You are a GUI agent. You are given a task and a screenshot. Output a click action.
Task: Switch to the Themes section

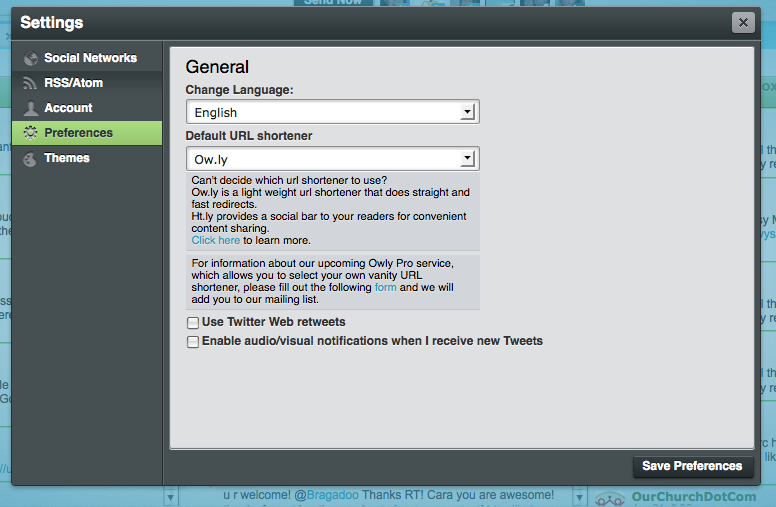coord(87,158)
